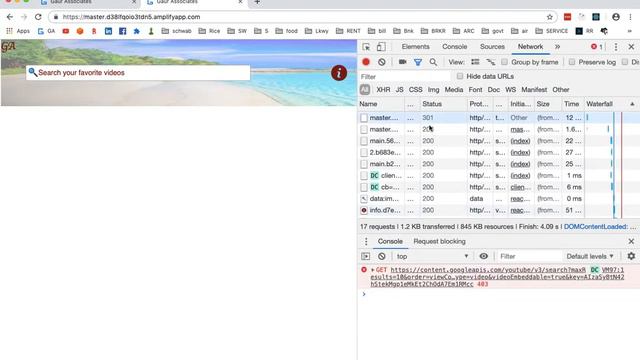This screenshot has width=640, height=360.
Task: Open the console context top dropdown
Action: [x=432, y=256]
